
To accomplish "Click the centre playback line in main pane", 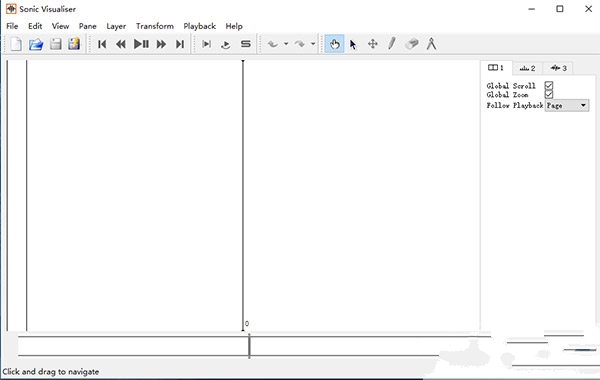I will [243, 195].
